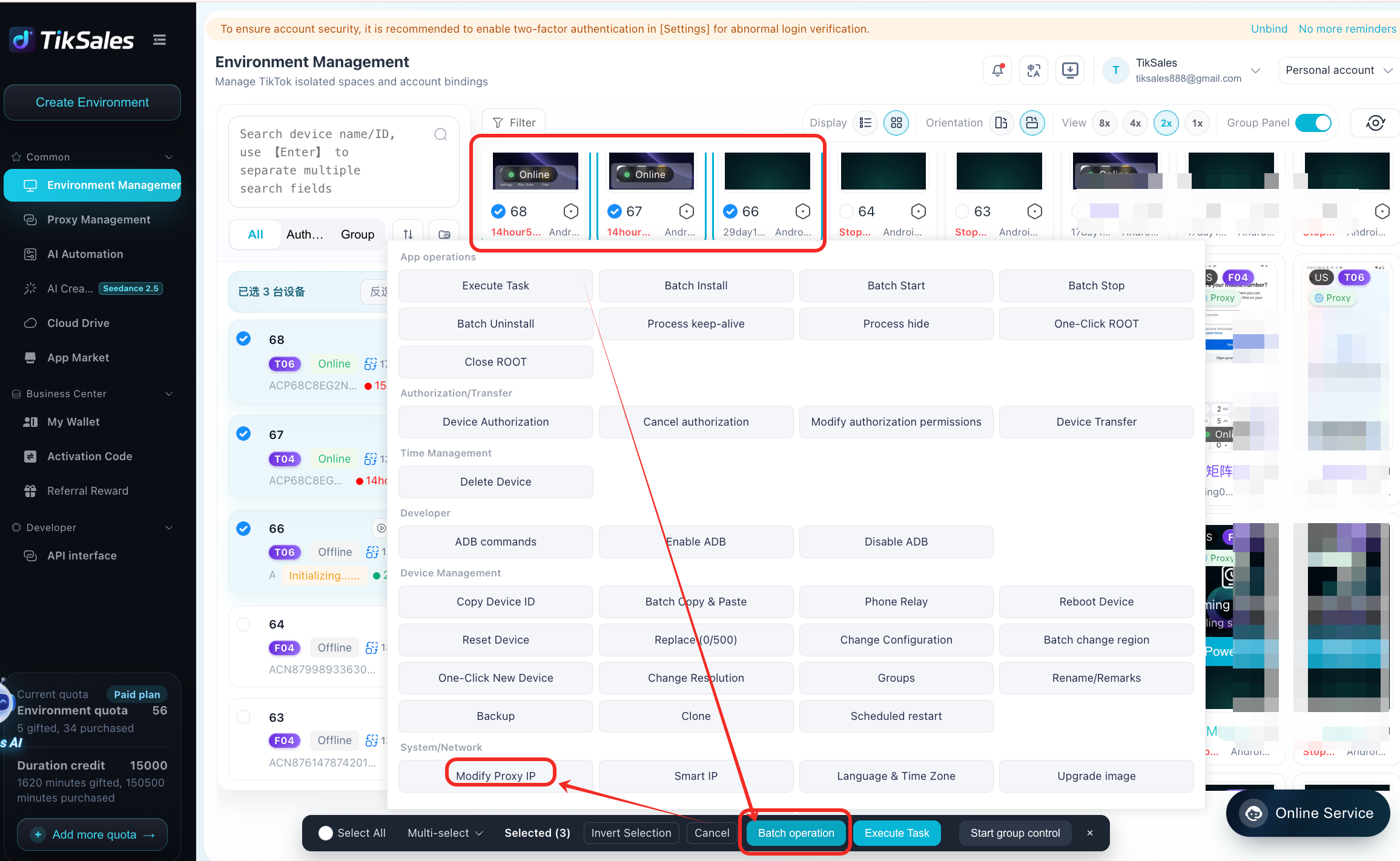Click the Unbind link
This screenshot has width=1400, height=861.
coord(1269,29)
